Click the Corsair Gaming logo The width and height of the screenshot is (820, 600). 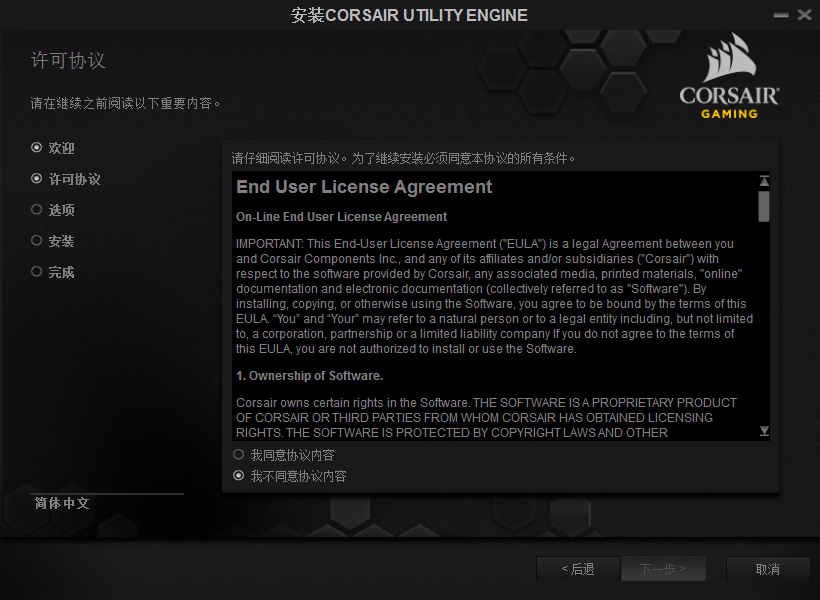click(729, 76)
